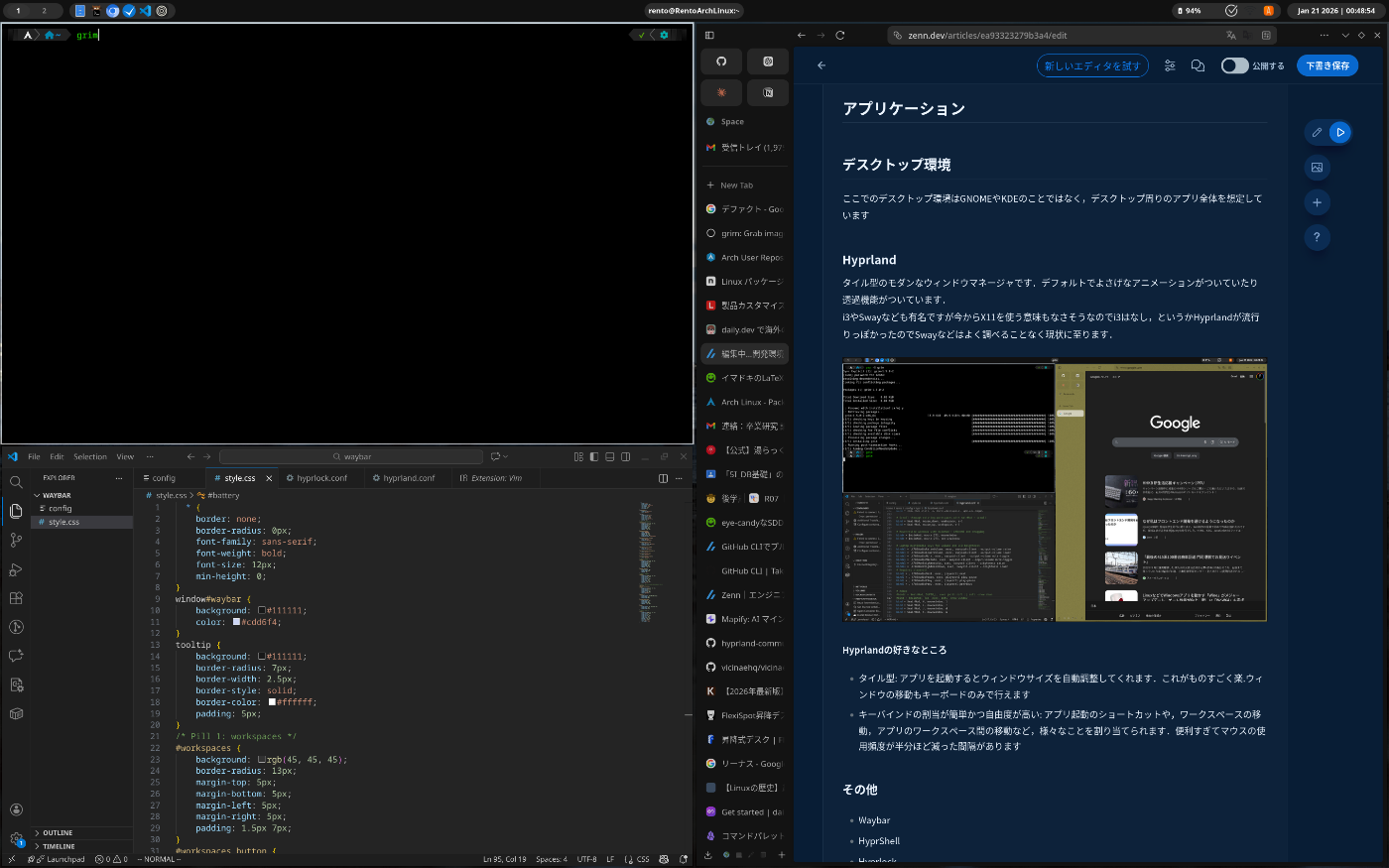
Task: Open Explorer panel more actions ellipsis
Action: click(x=119, y=478)
